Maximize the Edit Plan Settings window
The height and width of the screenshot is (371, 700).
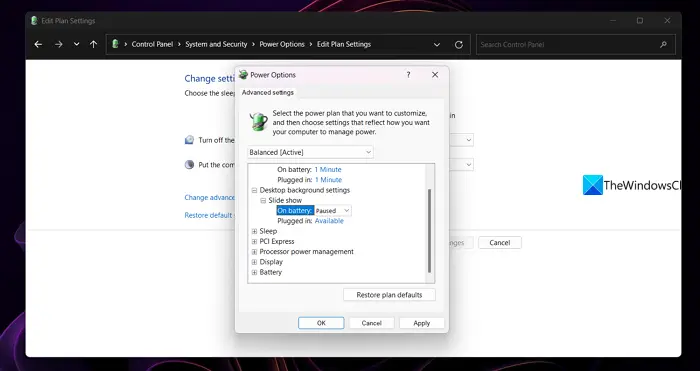click(x=640, y=21)
